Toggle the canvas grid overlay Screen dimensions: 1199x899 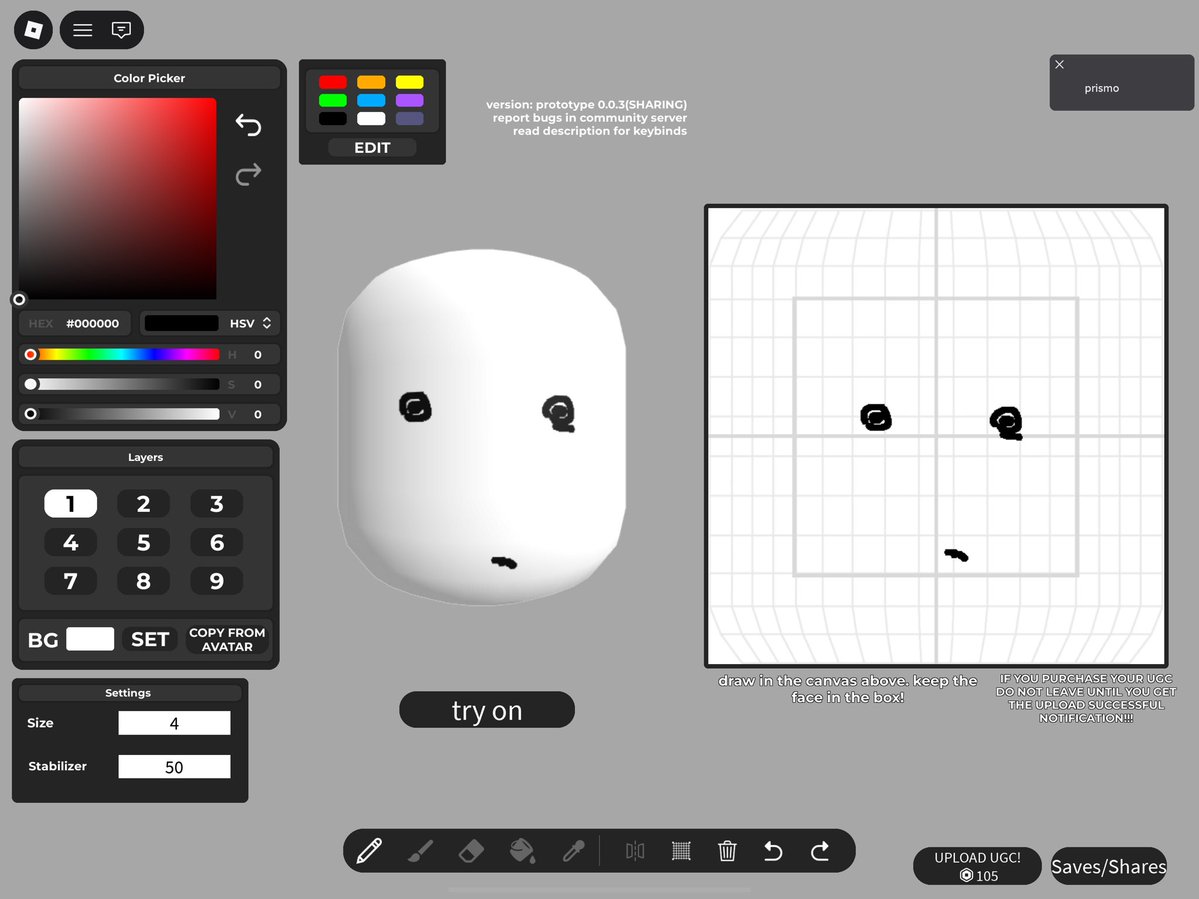681,851
